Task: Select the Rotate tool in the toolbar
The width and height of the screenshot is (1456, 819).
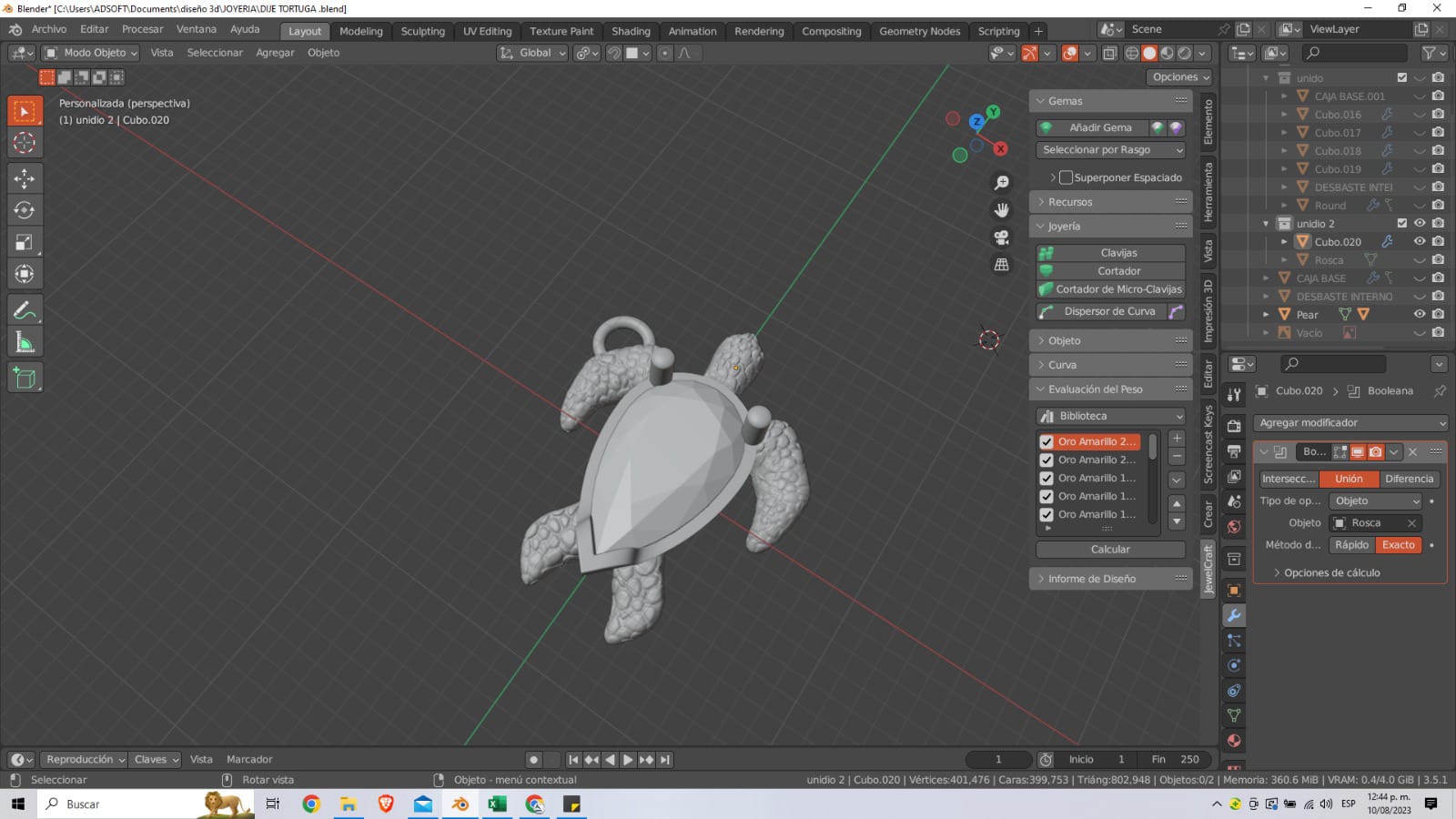Action: tap(25, 210)
